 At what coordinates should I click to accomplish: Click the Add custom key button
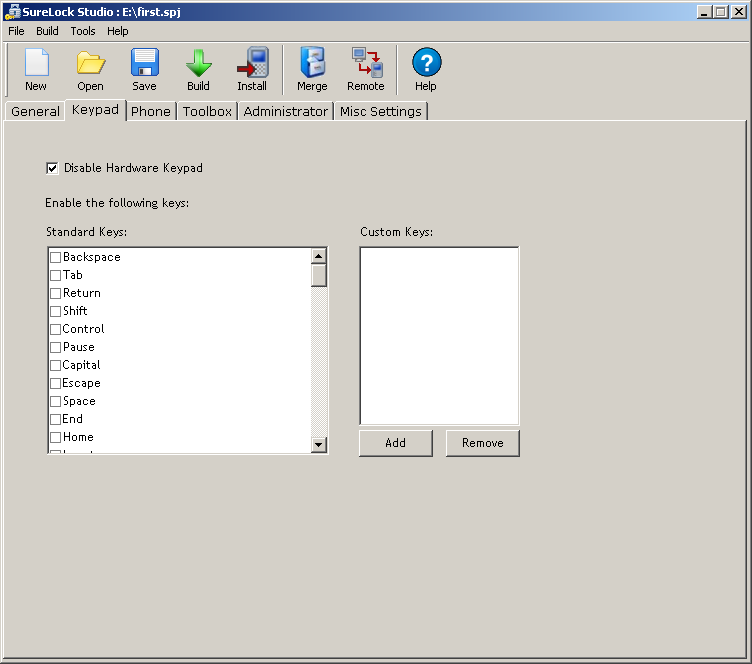pos(396,443)
